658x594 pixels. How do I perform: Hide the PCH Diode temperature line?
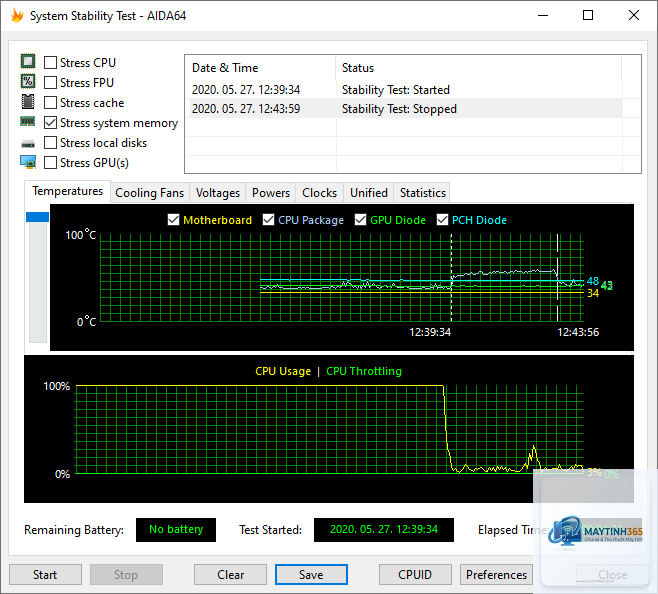tap(442, 220)
